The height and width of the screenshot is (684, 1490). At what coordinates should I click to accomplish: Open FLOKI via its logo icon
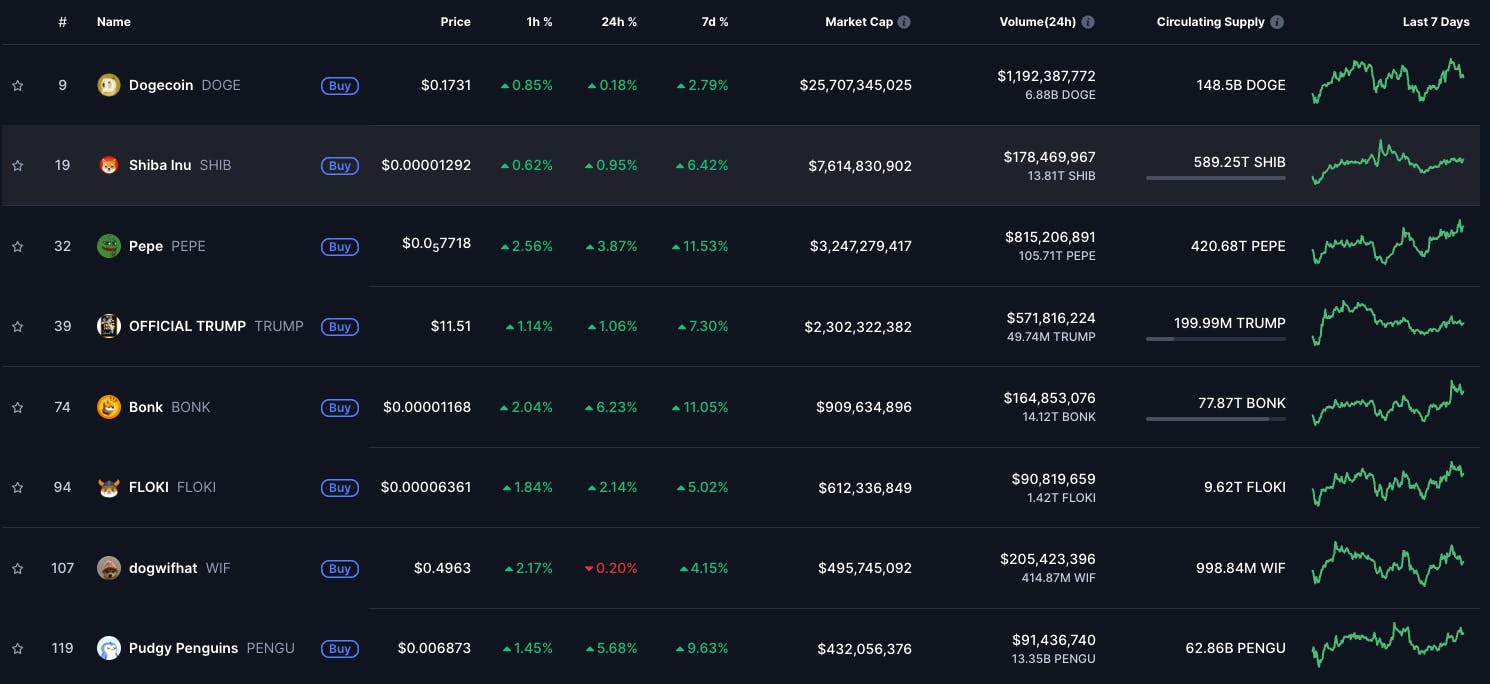tap(109, 487)
